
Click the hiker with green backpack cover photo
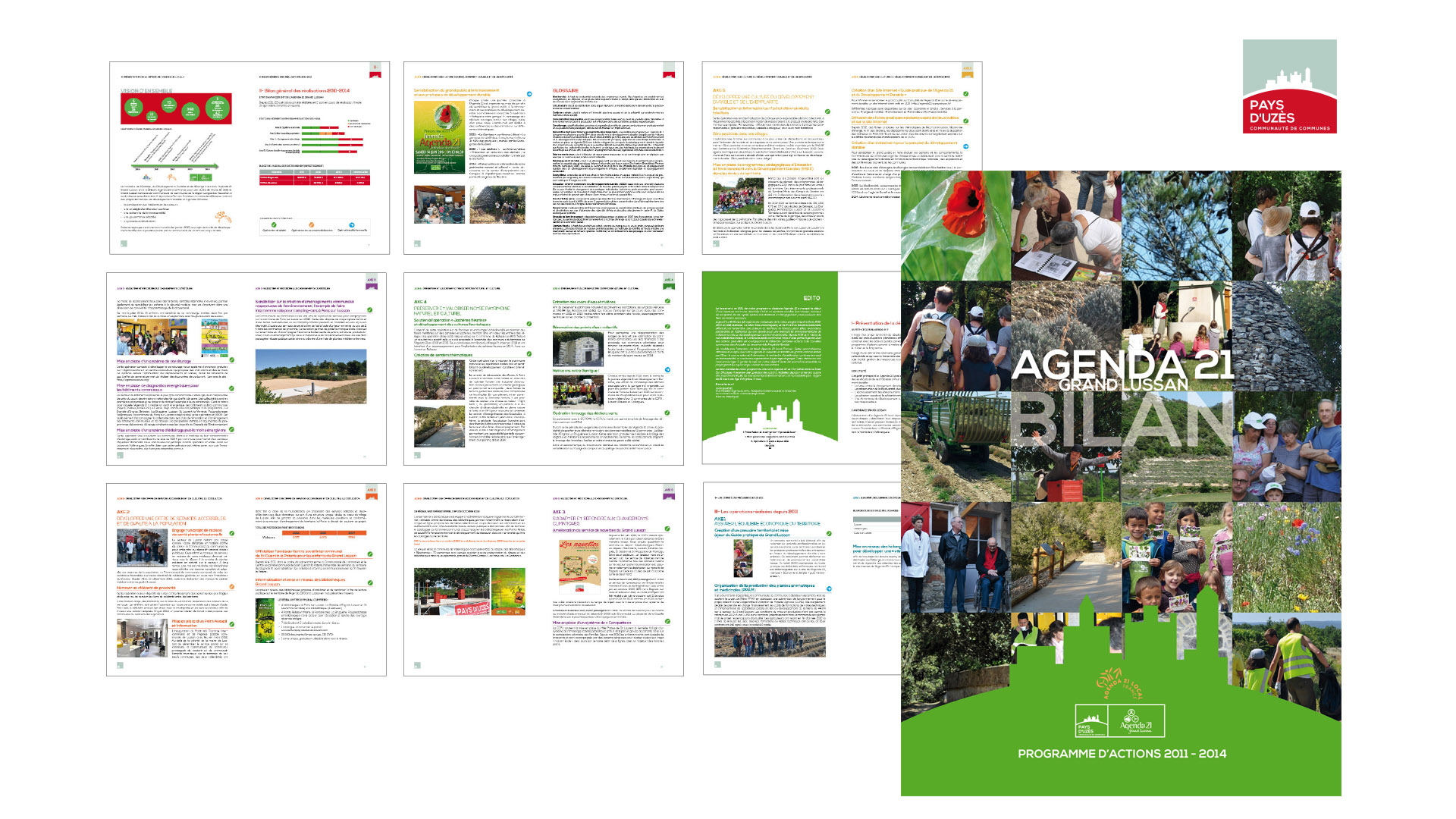click(956, 336)
